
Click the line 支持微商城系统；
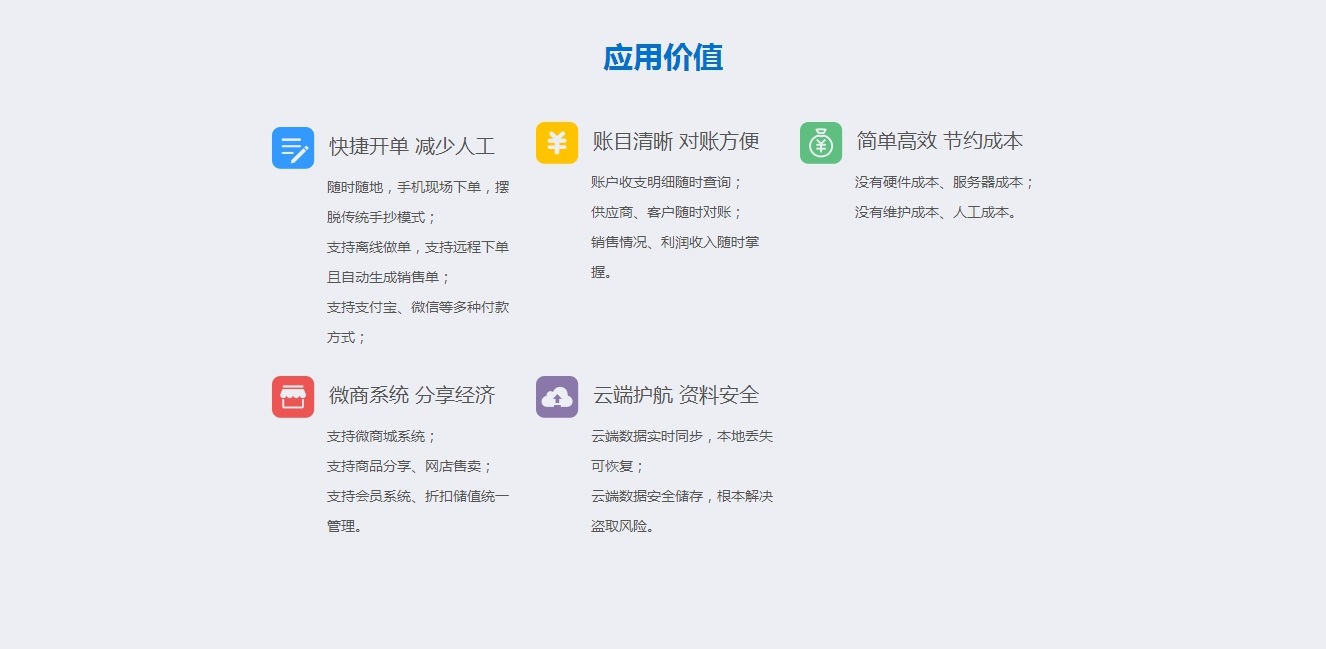pos(382,436)
